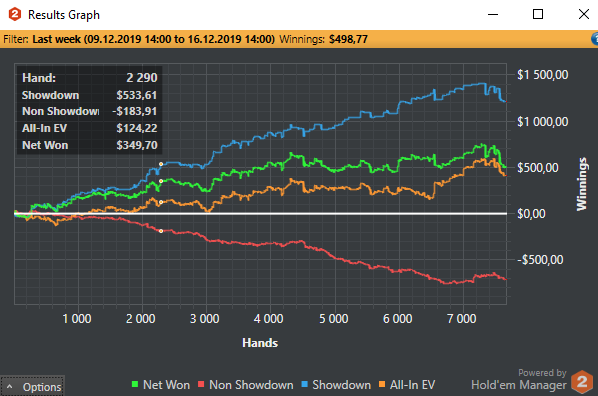
Task: Click the red Non Showdown color swatch
Action: (201, 384)
